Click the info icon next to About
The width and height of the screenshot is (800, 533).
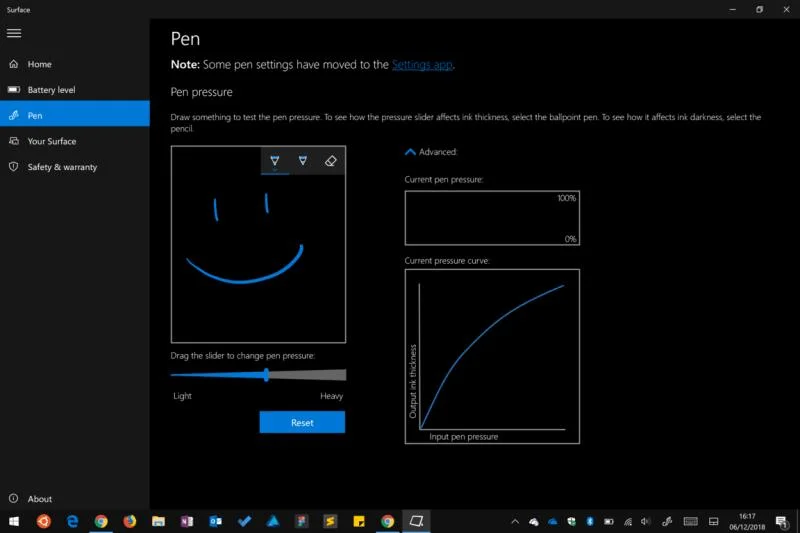coord(14,498)
